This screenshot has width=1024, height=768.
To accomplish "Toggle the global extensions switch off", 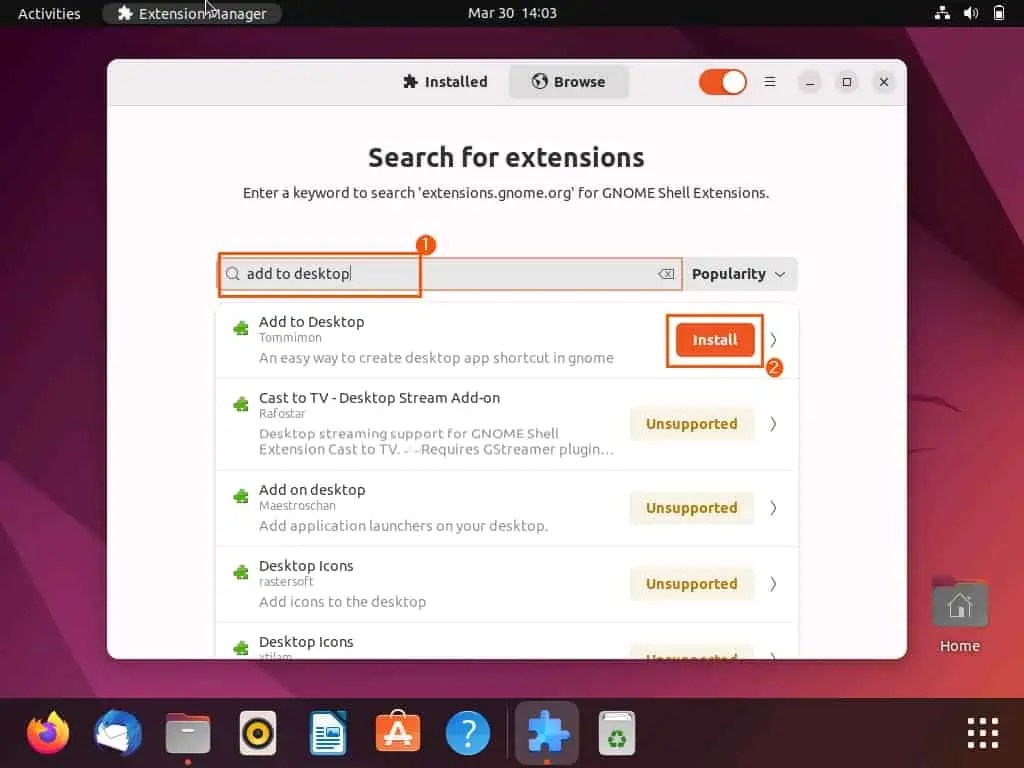I will (722, 82).
